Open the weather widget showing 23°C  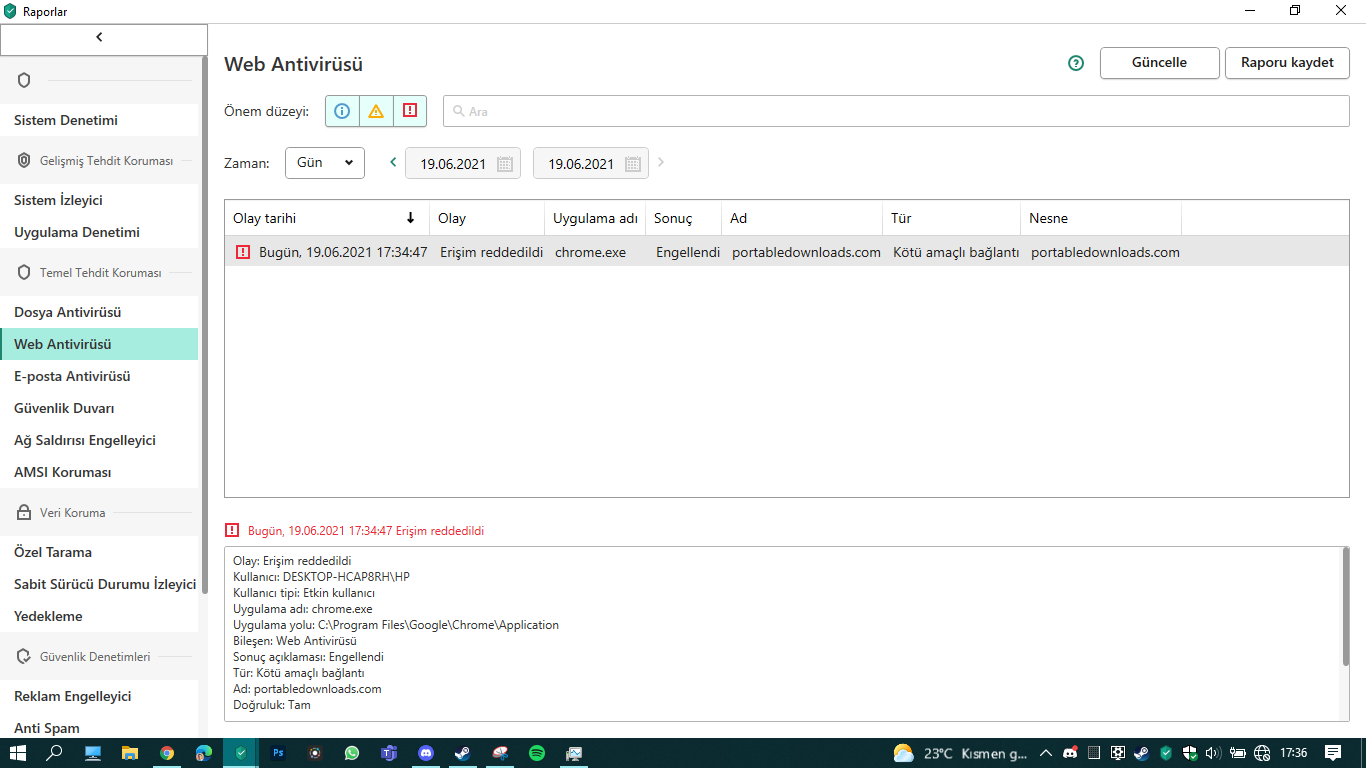[961, 753]
